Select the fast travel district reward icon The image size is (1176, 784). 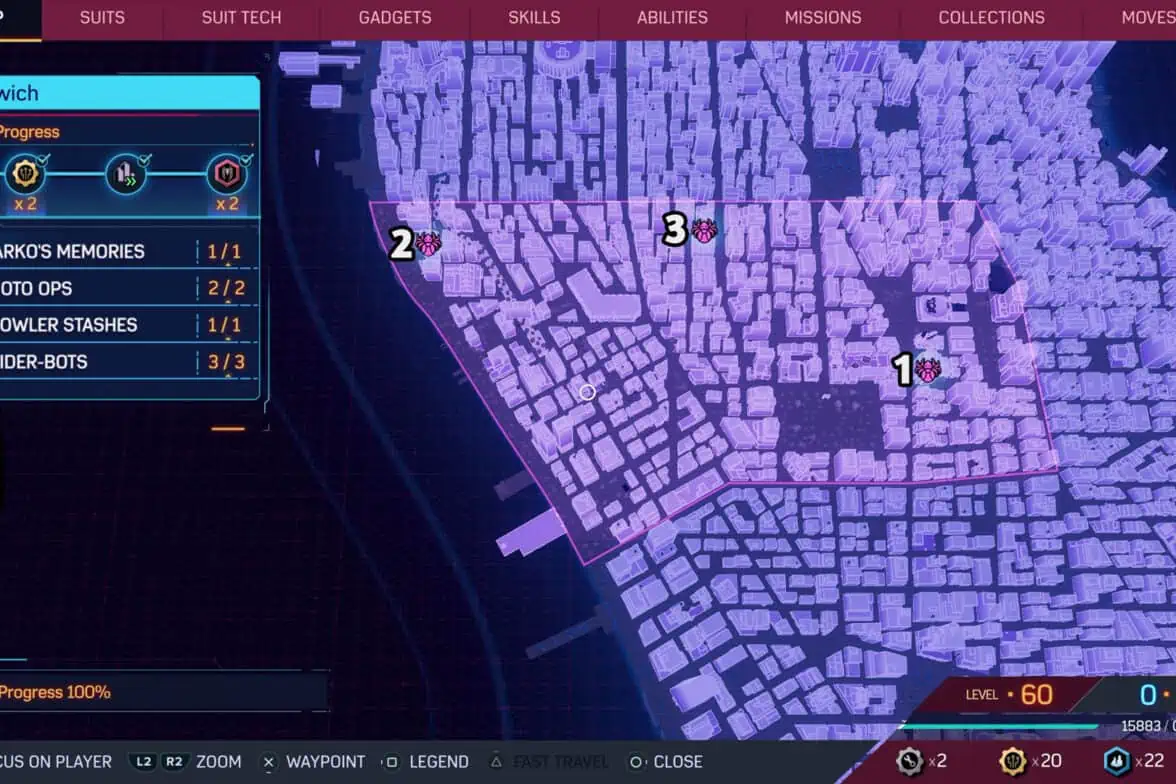125,174
